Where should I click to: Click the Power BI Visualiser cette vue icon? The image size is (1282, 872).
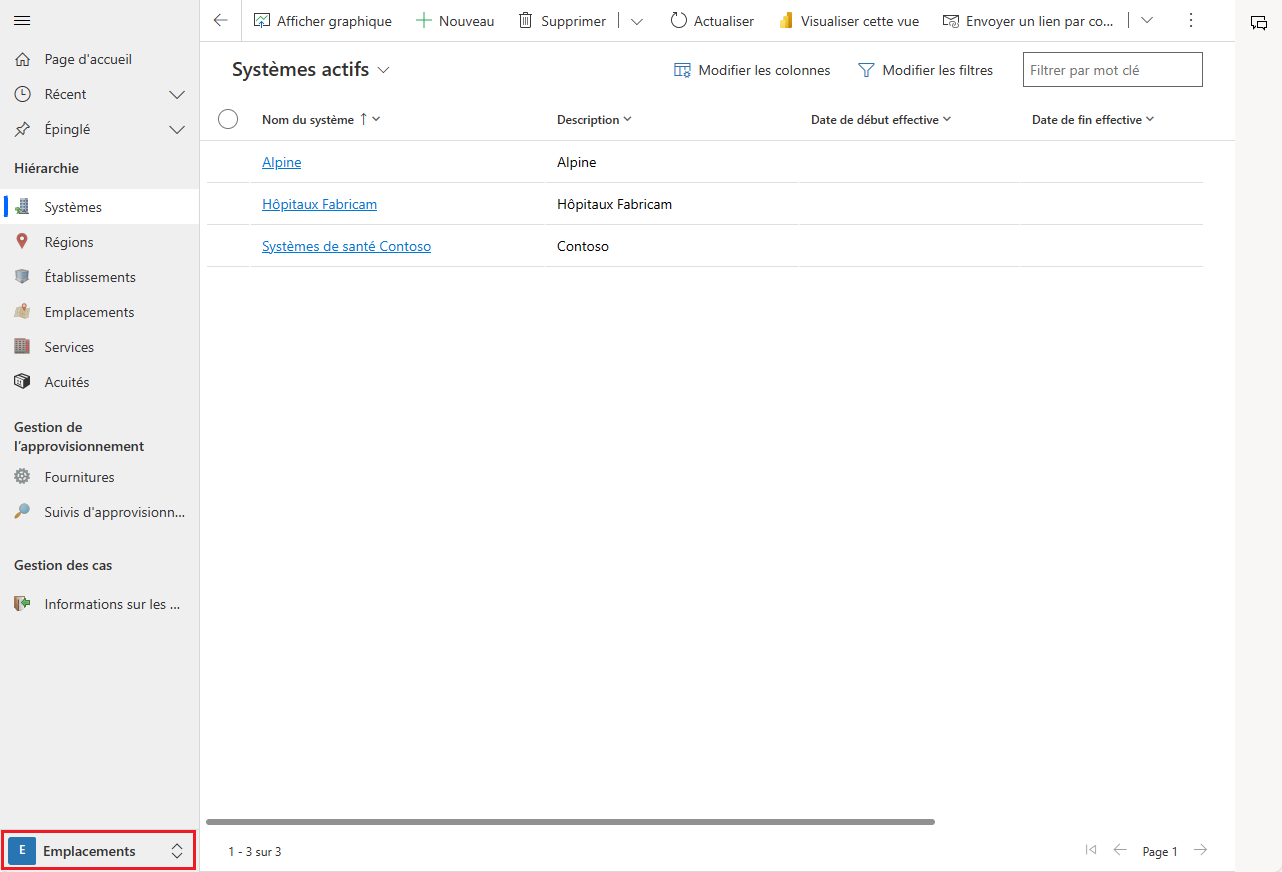click(x=786, y=20)
